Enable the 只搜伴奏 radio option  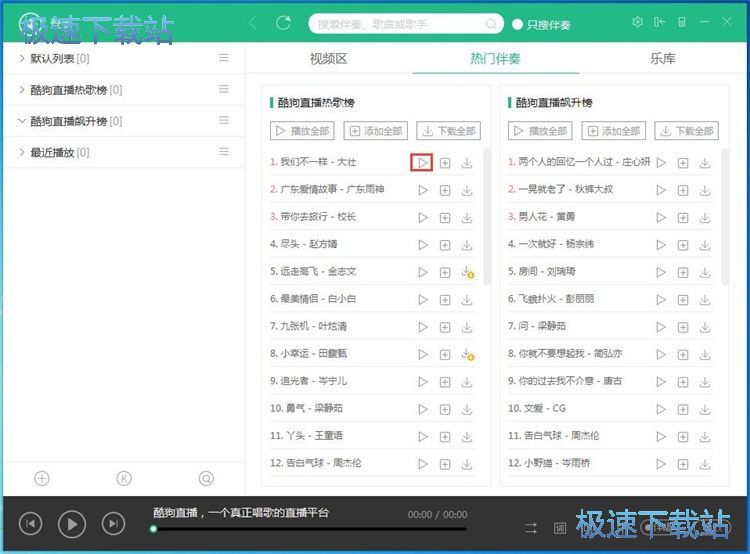518,24
